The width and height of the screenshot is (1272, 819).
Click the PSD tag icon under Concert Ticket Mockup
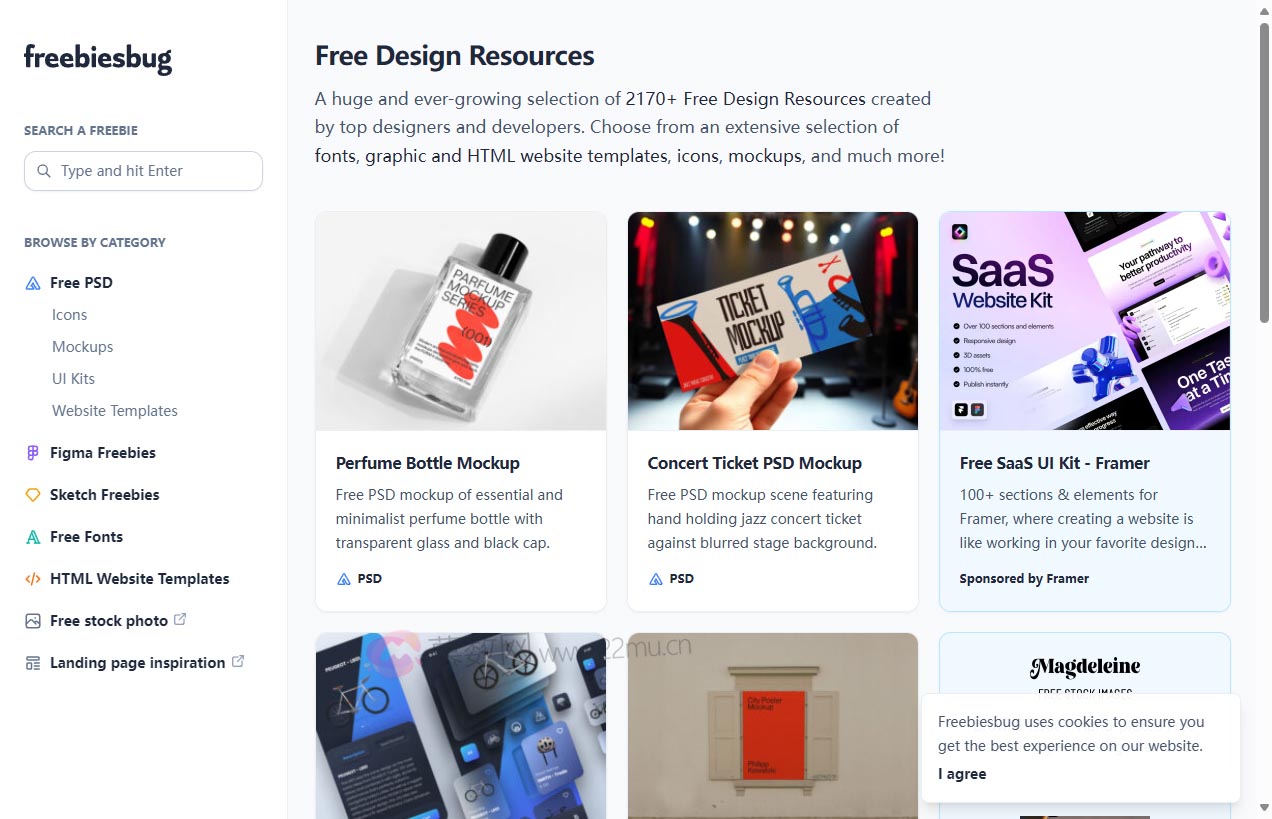656,579
